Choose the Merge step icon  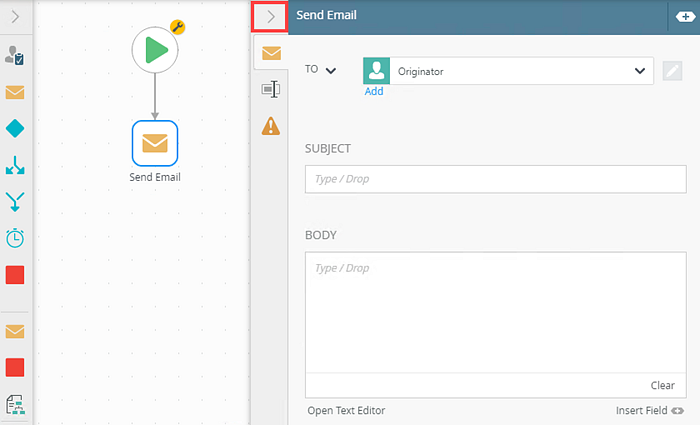(x=15, y=202)
